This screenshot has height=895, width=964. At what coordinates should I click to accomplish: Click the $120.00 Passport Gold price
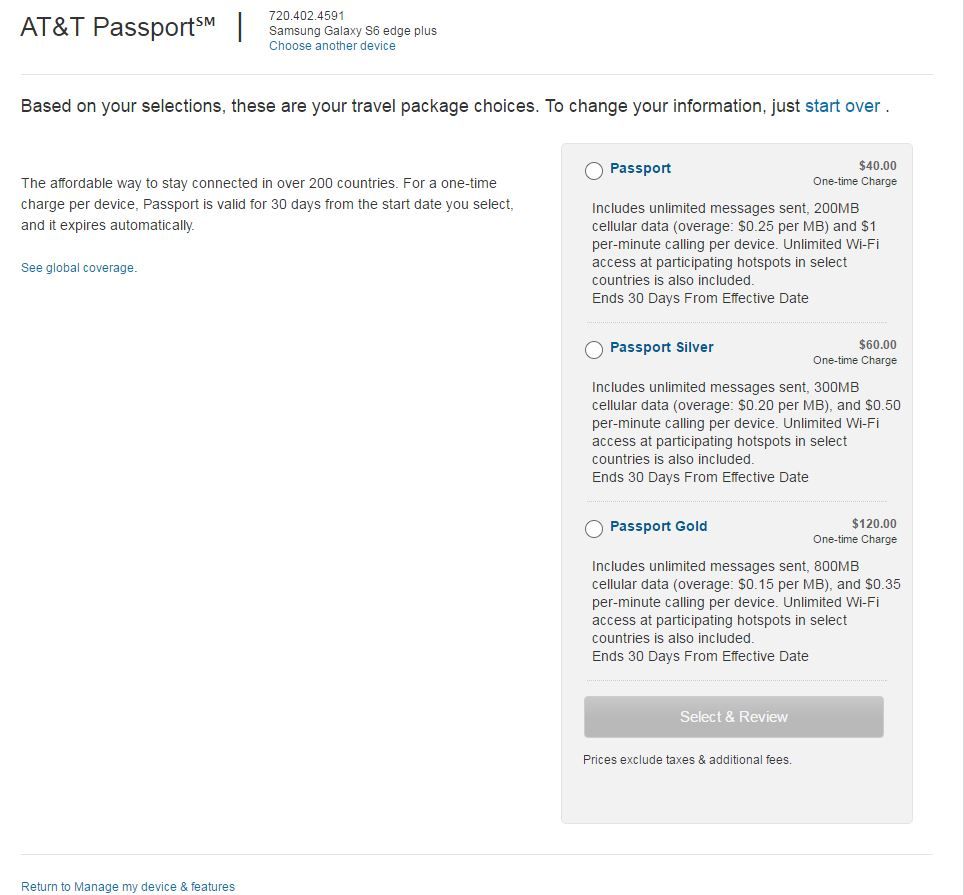(x=874, y=524)
